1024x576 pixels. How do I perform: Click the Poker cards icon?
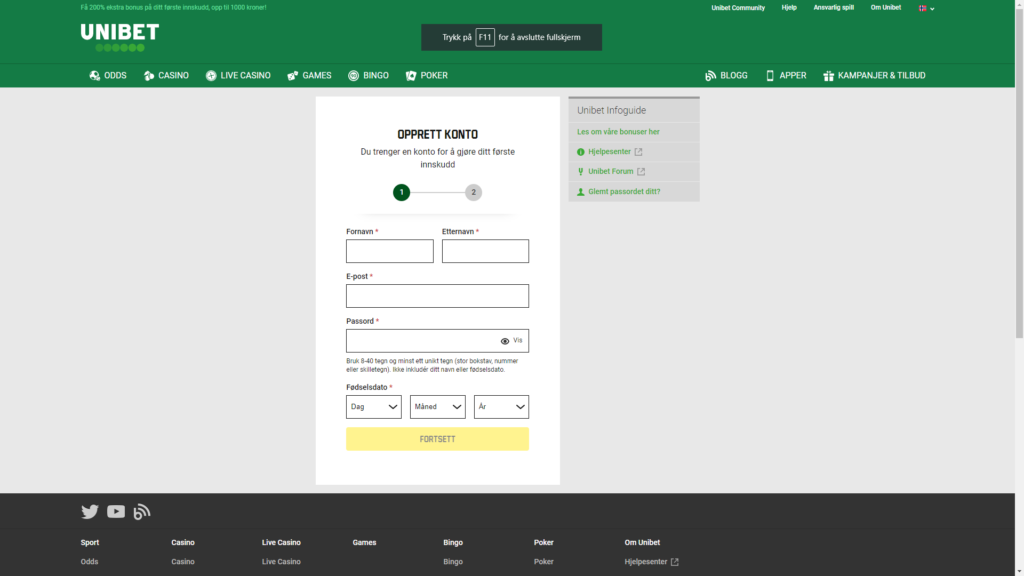(x=411, y=76)
